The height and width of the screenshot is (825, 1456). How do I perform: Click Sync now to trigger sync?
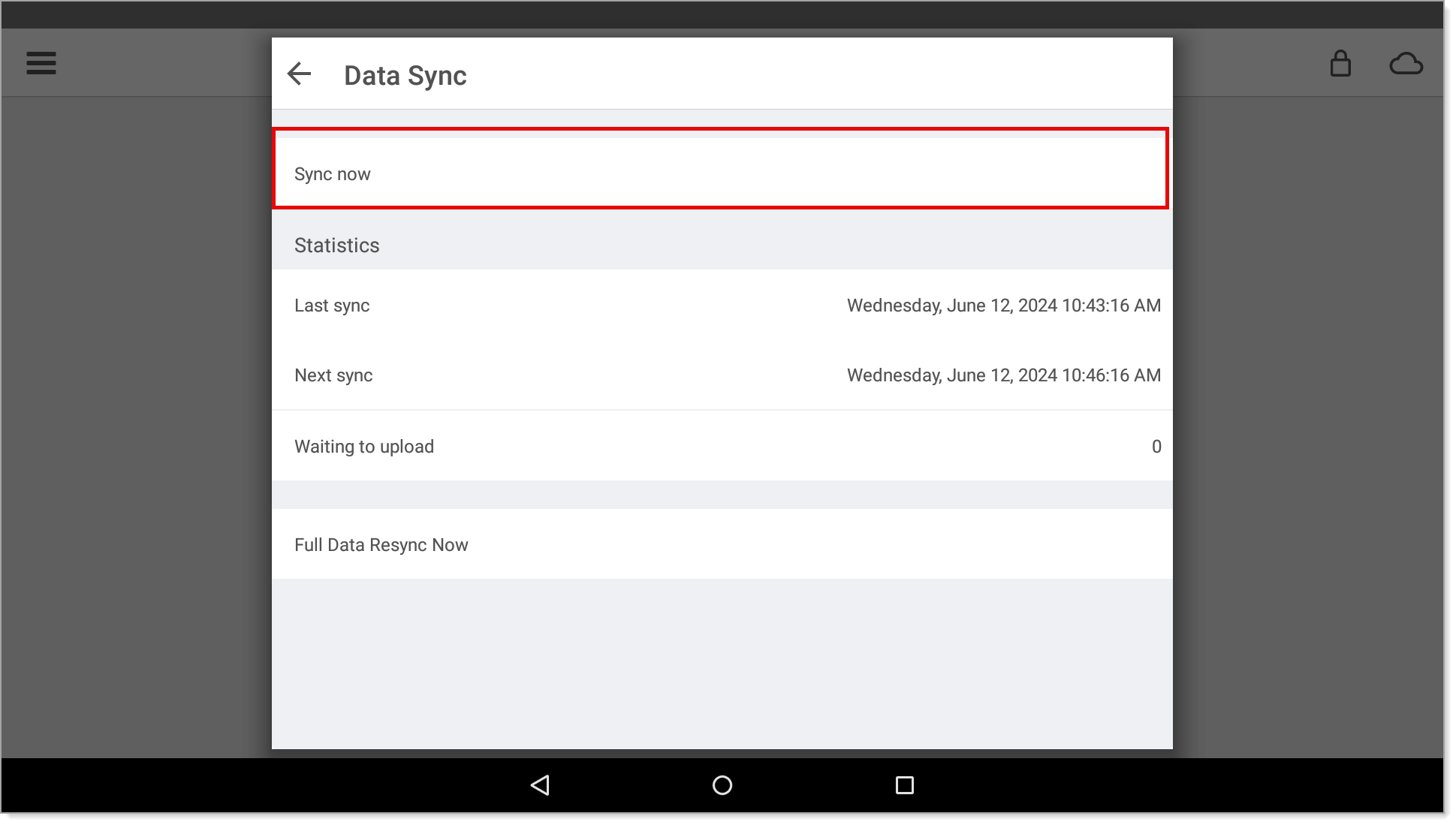pyautogui.click(x=722, y=173)
